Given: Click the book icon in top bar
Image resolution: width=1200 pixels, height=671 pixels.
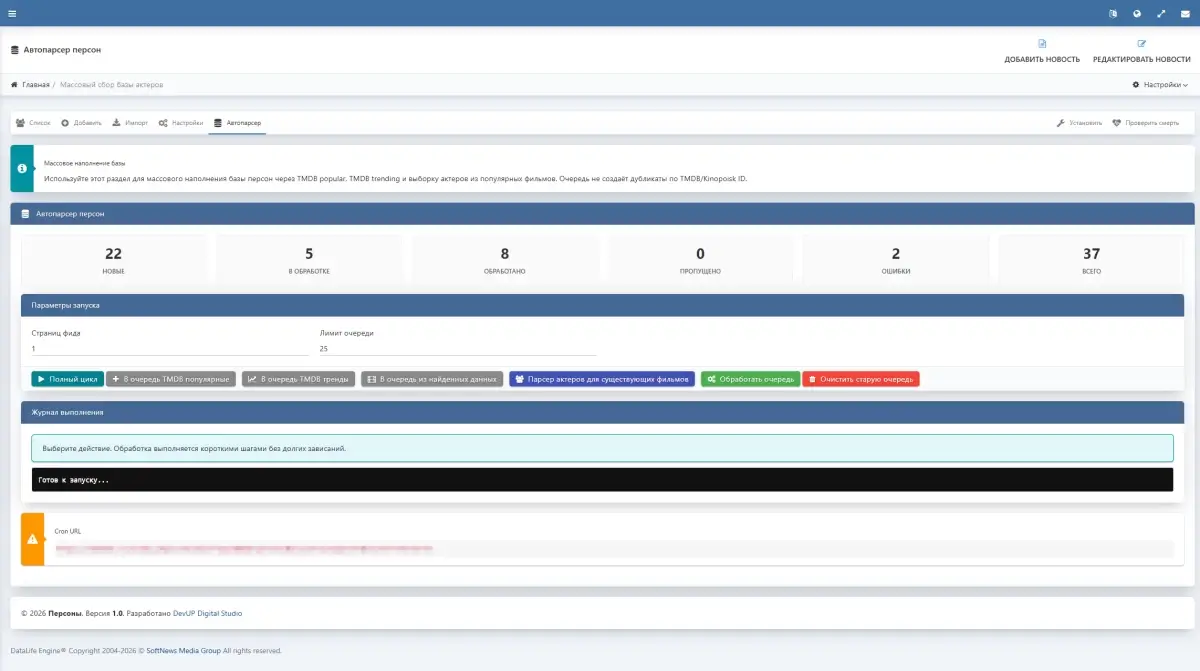Looking at the screenshot, I should coord(1113,13).
